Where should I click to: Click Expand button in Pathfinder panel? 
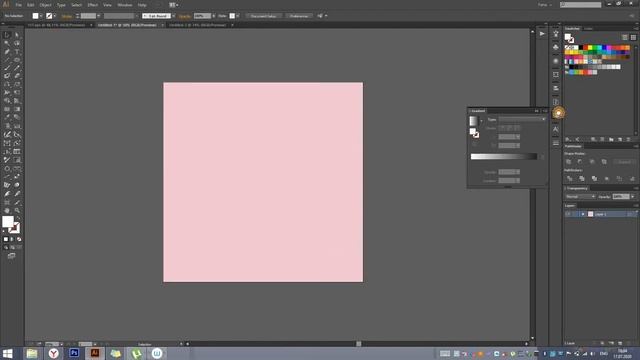(x=624, y=162)
